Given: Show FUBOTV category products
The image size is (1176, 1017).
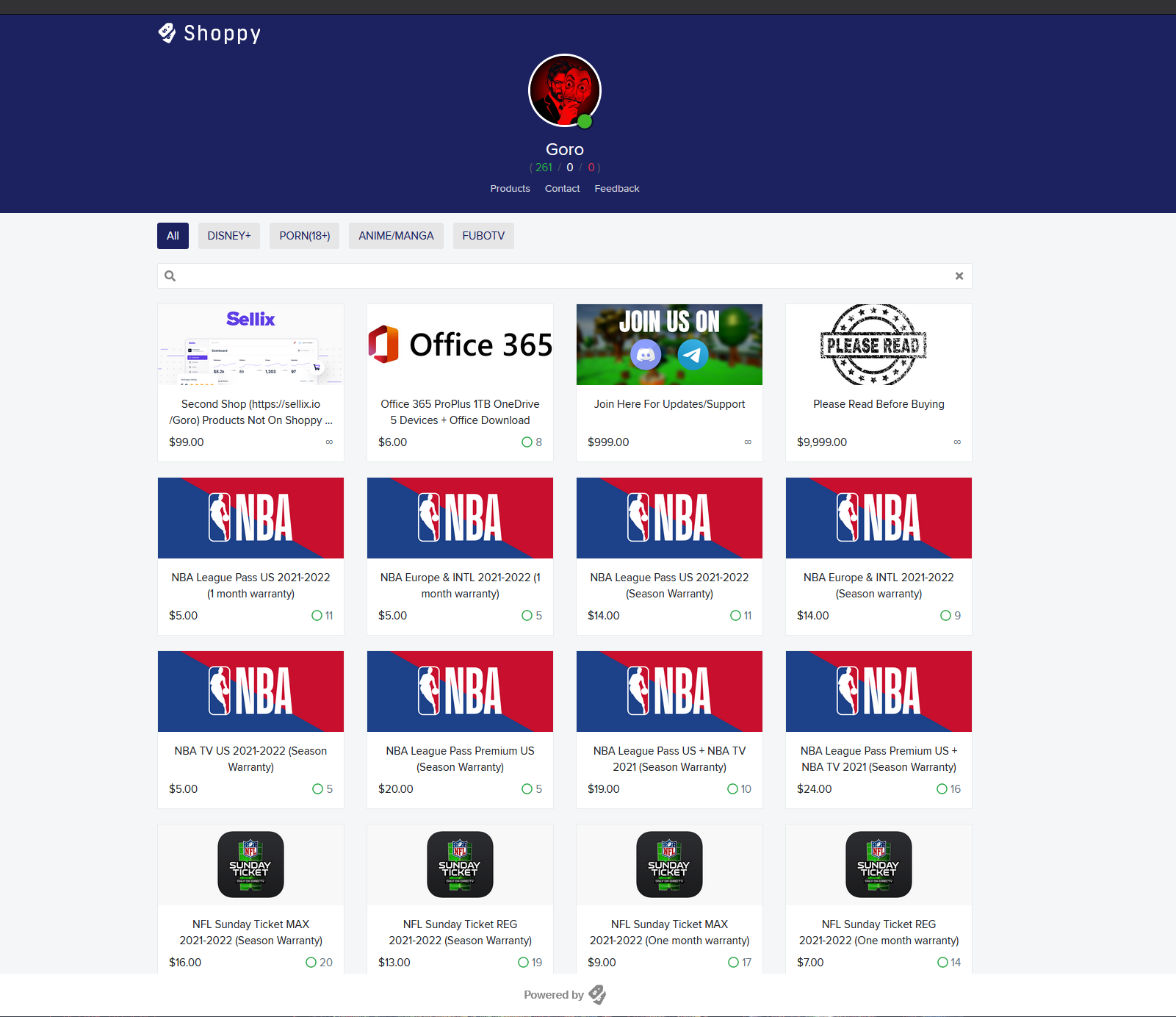Looking at the screenshot, I should pos(483,236).
